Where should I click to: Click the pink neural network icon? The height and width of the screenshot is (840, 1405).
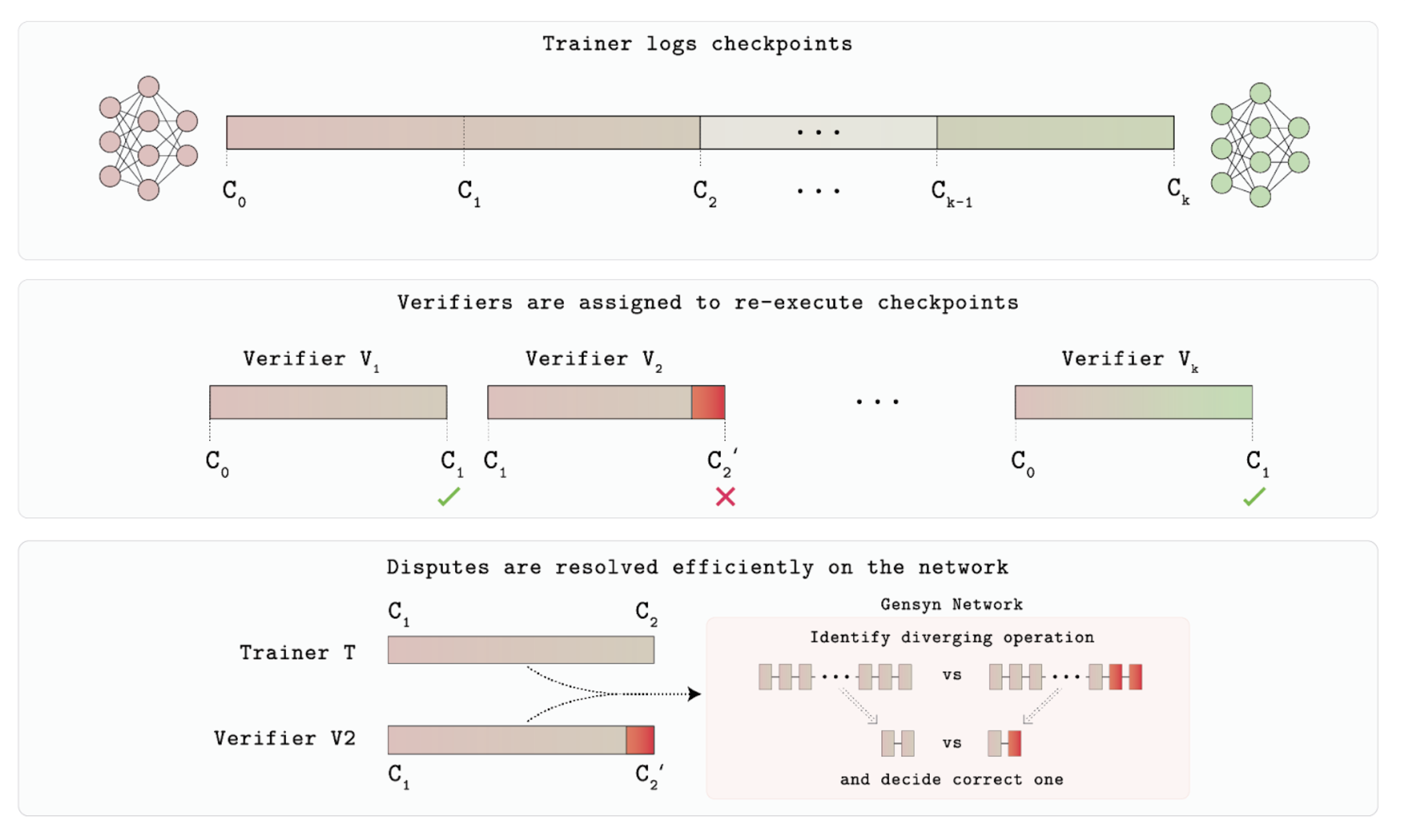pos(148,139)
